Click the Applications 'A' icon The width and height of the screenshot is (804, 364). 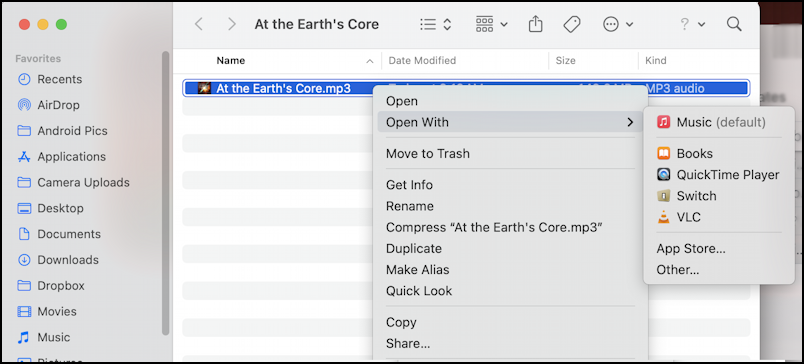(24, 156)
